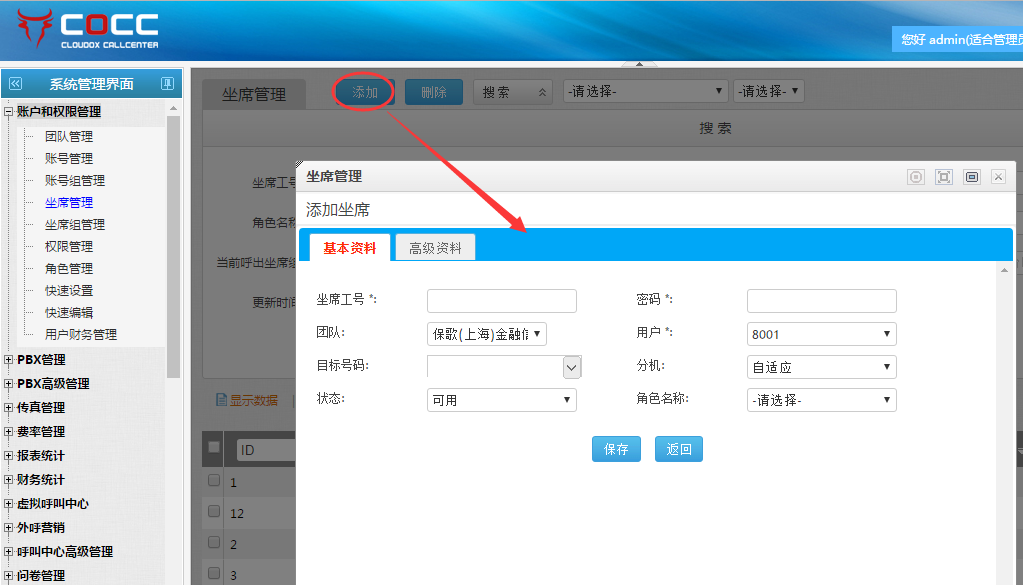The height and width of the screenshot is (585, 1023).
Task: Click the 返回 button
Action: click(679, 449)
